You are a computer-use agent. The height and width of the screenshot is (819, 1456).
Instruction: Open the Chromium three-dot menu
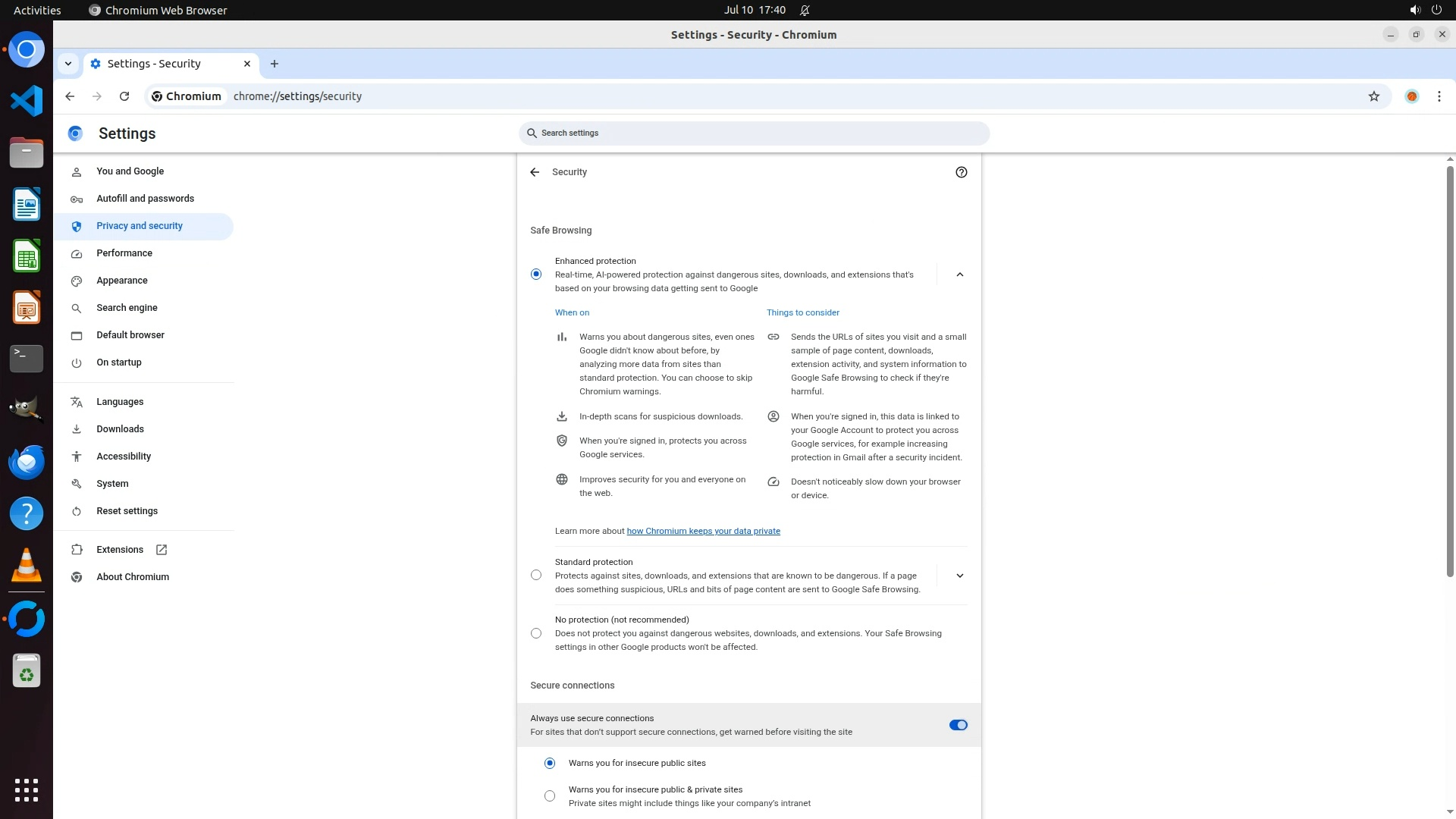[1439, 96]
